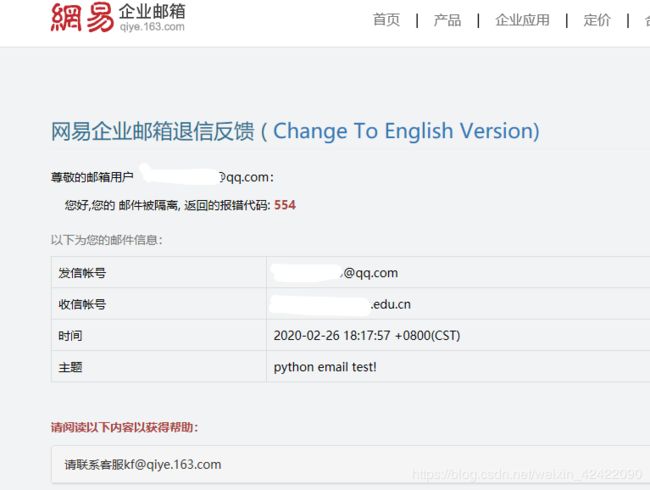Open the 定价 navigation item
Screen dimensions: 650x490
[597, 20]
